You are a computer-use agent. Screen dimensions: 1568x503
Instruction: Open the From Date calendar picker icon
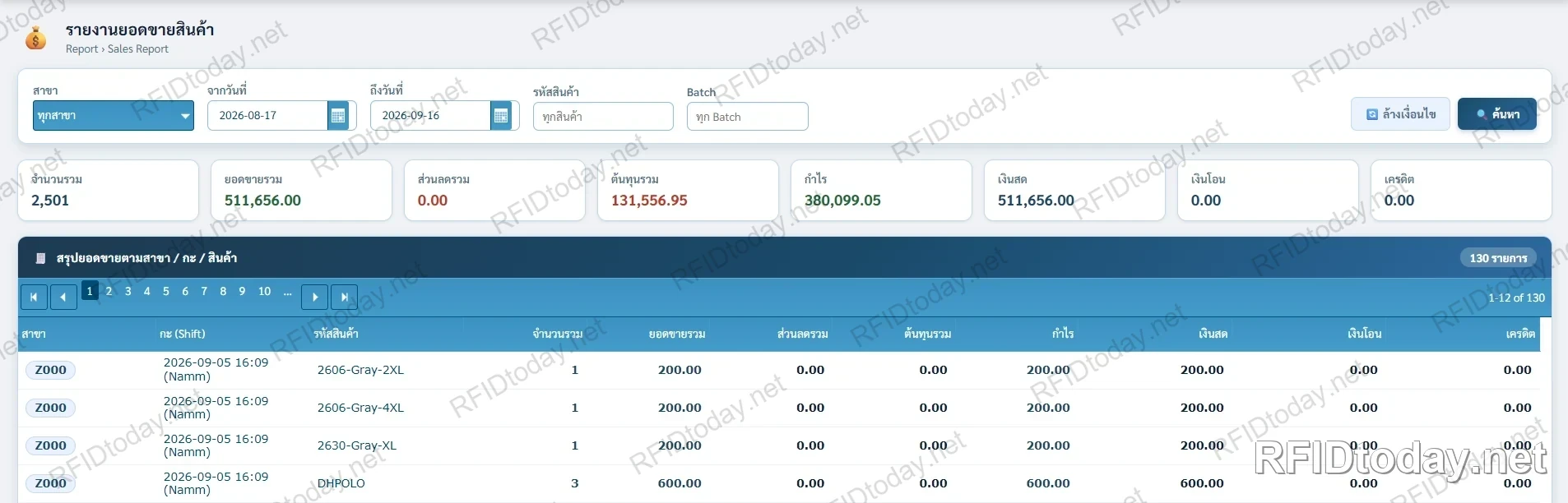tap(338, 116)
